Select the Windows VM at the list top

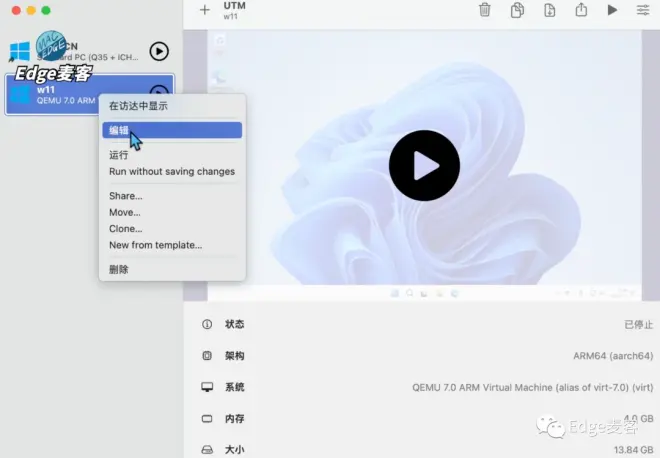[x=89, y=51]
